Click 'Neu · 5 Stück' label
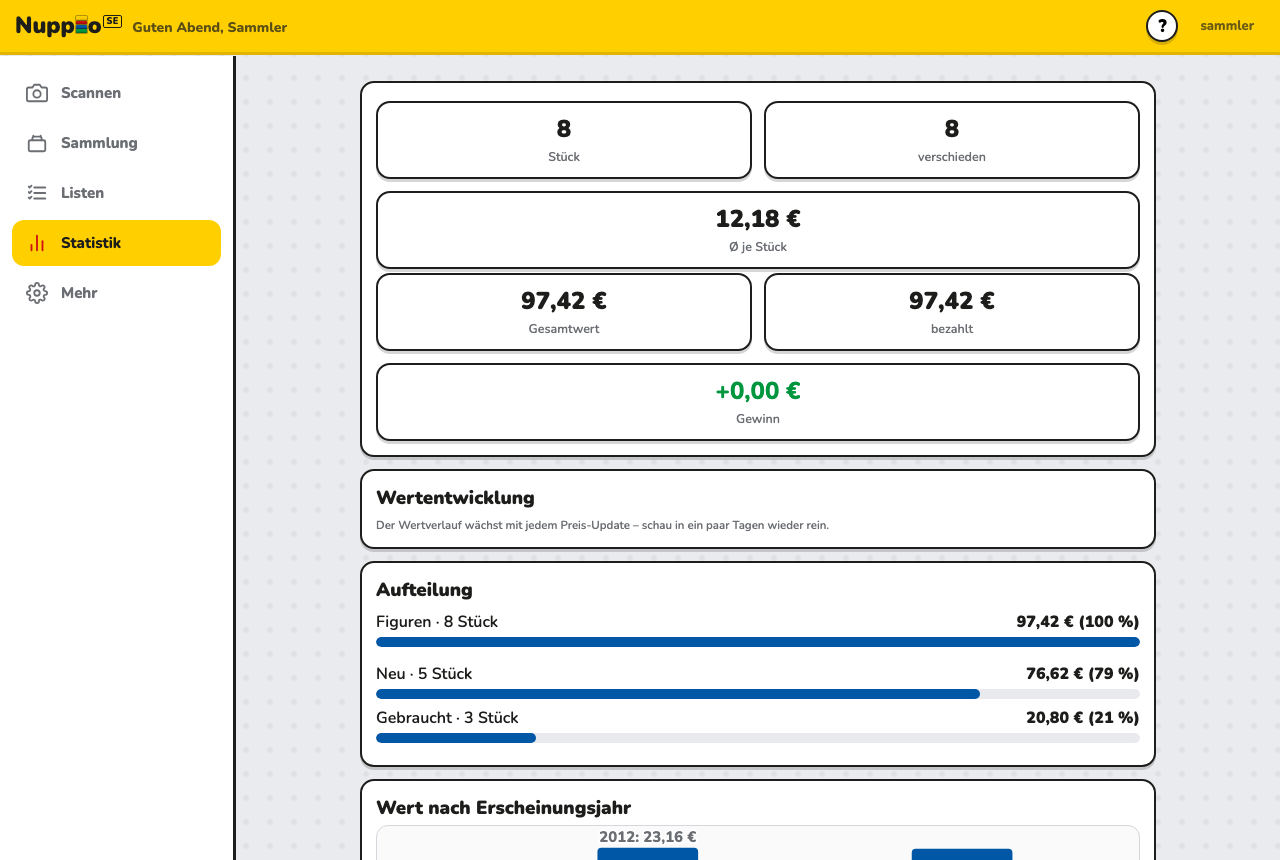This screenshot has width=1280, height=860. click(x=424, y=674)
